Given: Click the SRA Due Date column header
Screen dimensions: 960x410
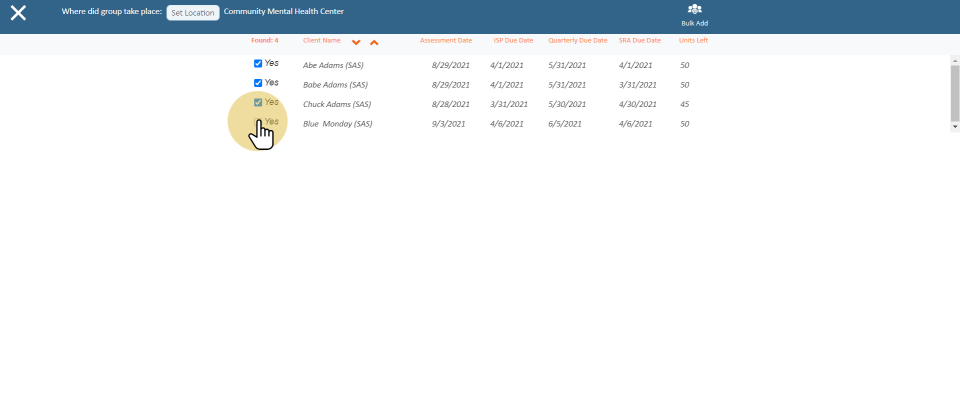Looking at the screenshot, I should [x=640, y=41].
